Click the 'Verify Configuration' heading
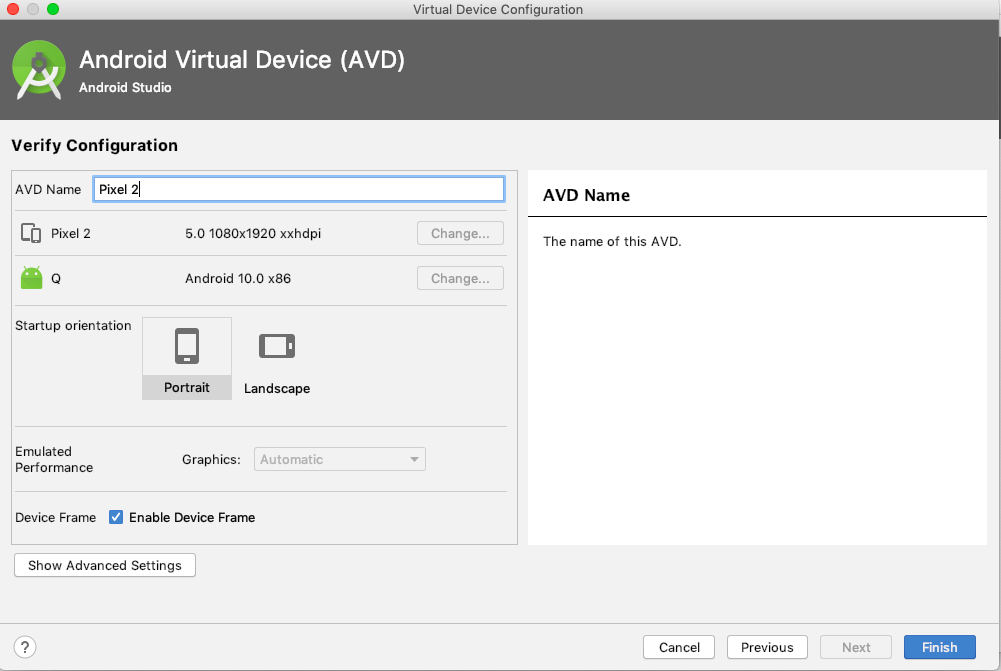The height and width of the screenshot is (671, 1001). point(94,145)
